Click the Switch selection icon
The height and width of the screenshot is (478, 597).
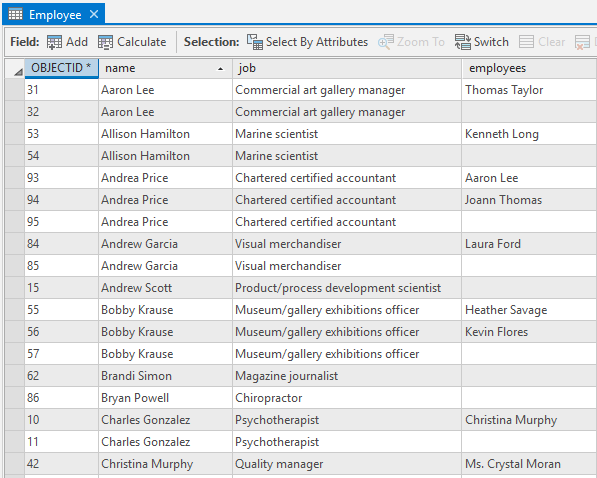coord(463,42)
